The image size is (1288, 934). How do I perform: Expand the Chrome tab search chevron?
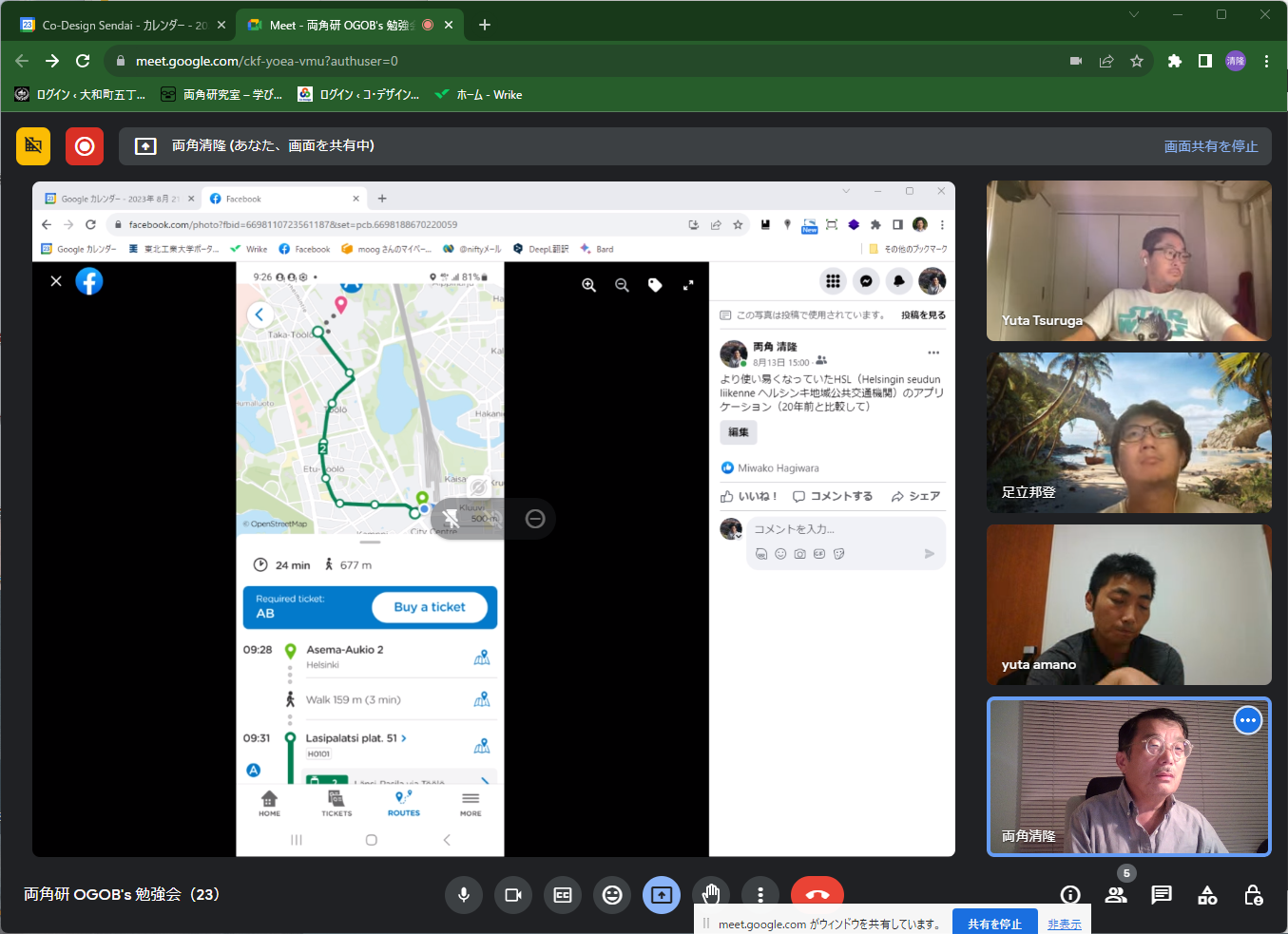coord(1134,14)
